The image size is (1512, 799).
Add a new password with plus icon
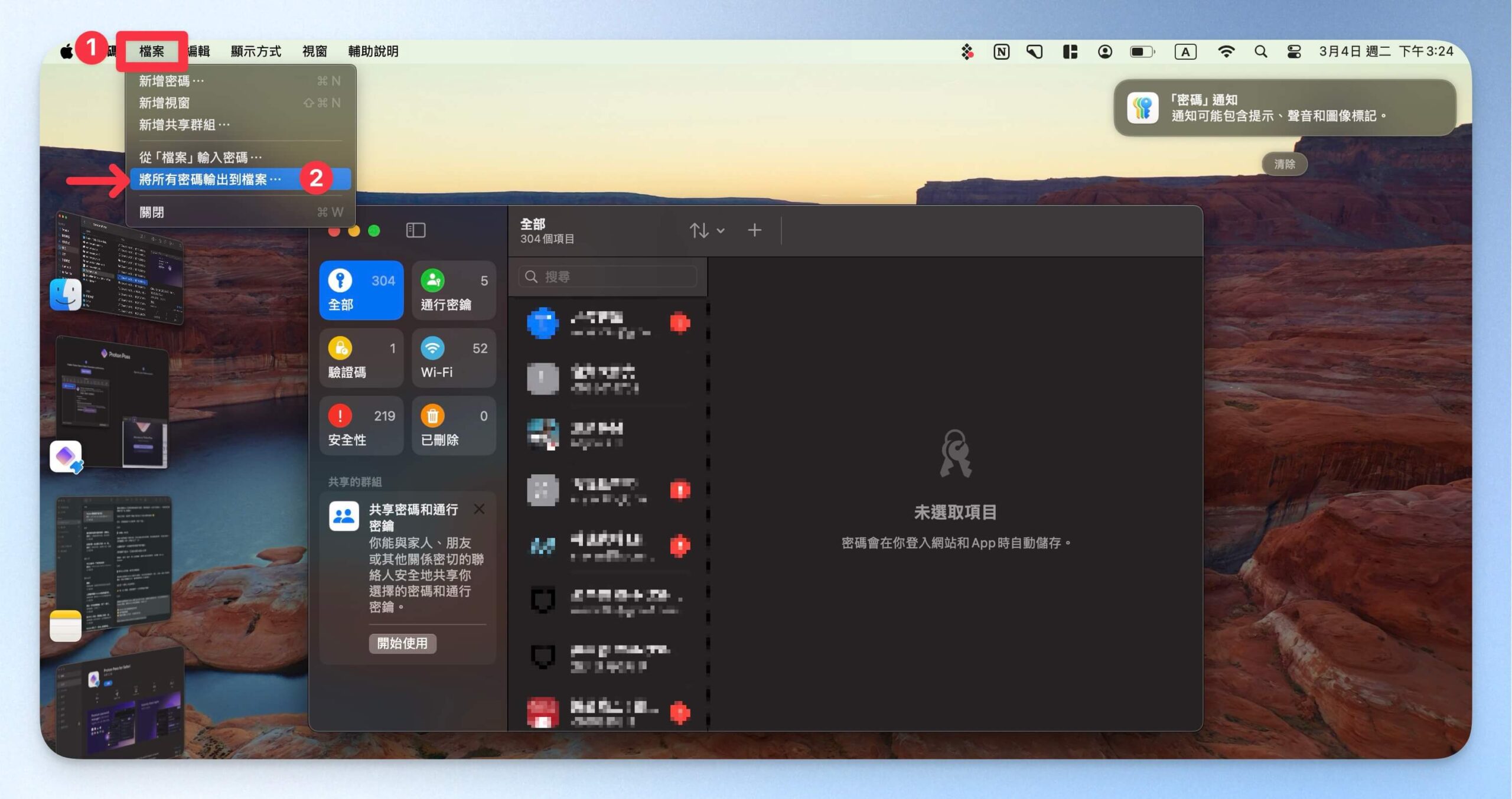coord(754,230)
